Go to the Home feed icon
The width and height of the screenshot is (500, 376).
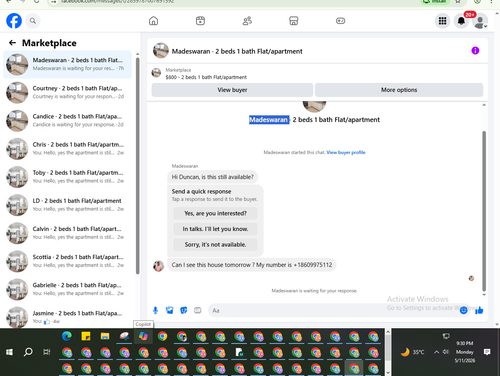coord(153,21)
